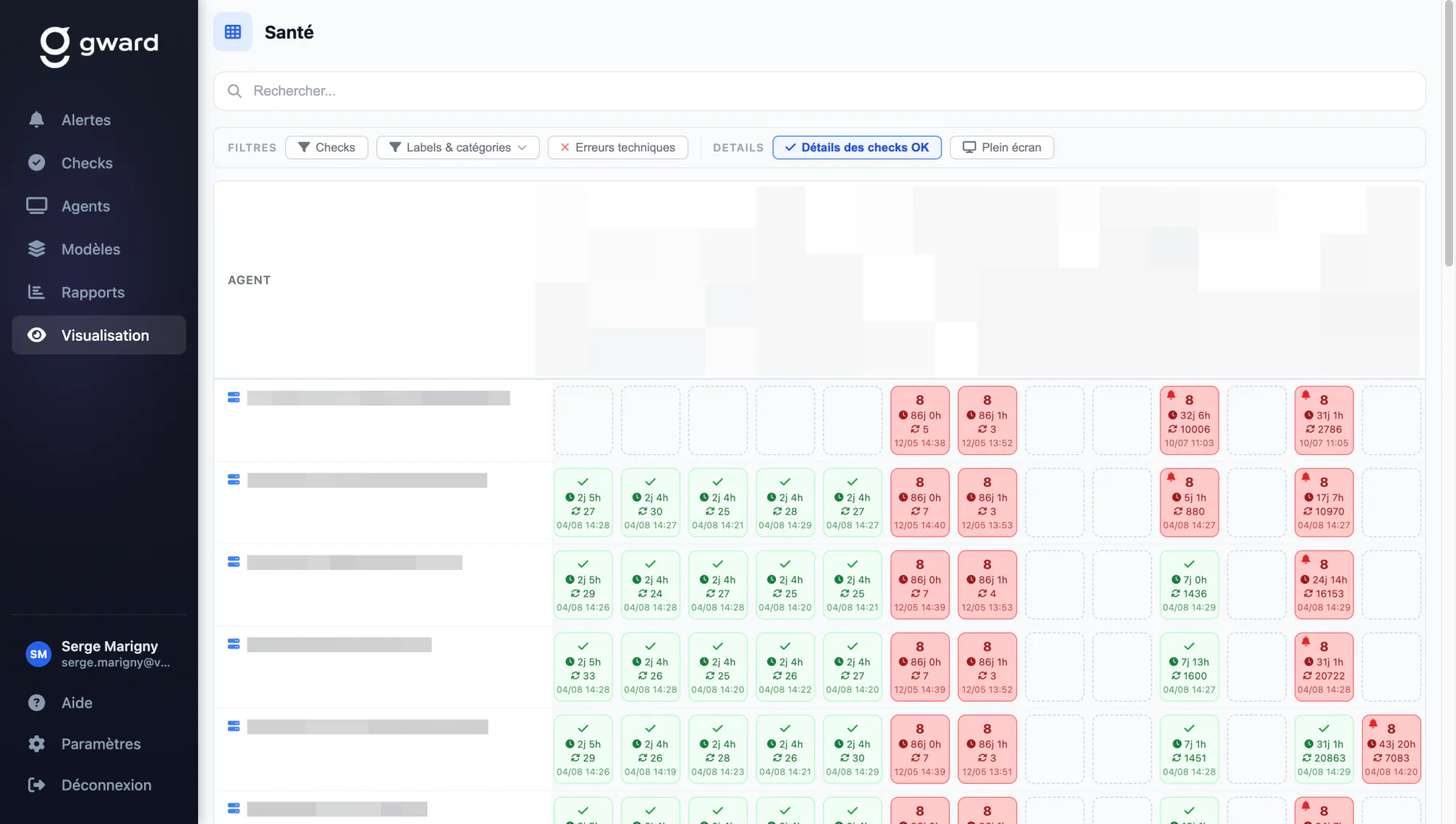The image size is (1456, 824).
Task: Open the green cell 27 dated 04/08 14:28
Action: click(718, 585)
